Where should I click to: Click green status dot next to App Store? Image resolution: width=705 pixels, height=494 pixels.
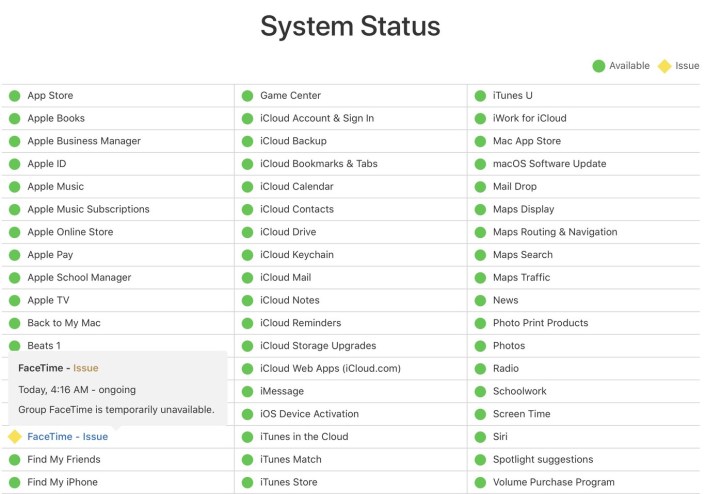click(14, 96)
